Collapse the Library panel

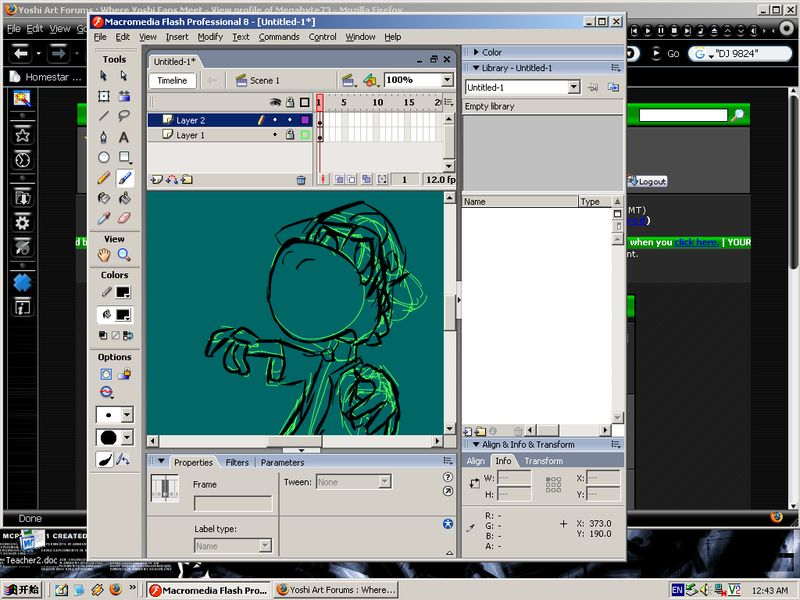pos(476,68)
